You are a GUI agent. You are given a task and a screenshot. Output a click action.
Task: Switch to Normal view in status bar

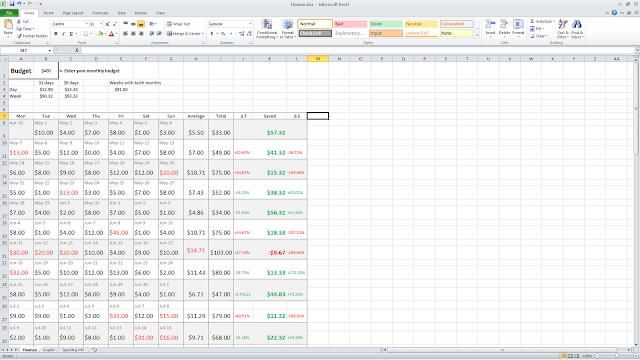tap(564, 356)
